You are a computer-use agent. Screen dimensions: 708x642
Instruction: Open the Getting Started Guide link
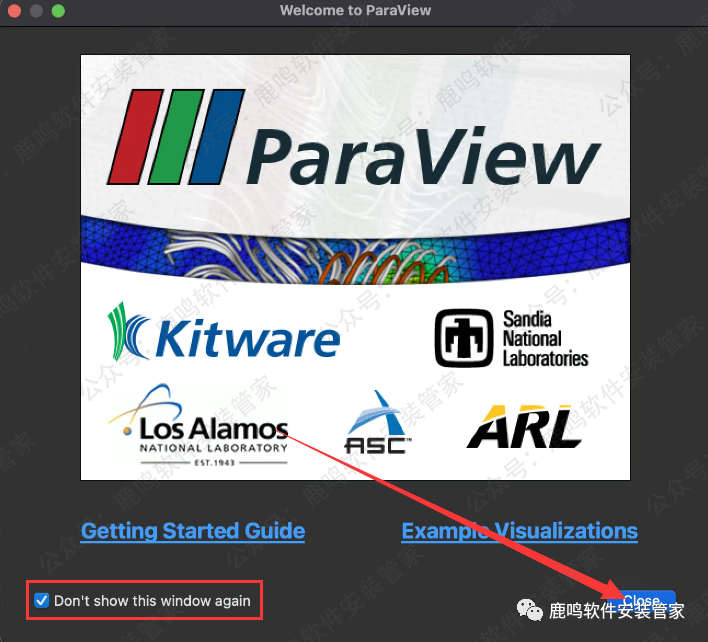coord(193,531)
